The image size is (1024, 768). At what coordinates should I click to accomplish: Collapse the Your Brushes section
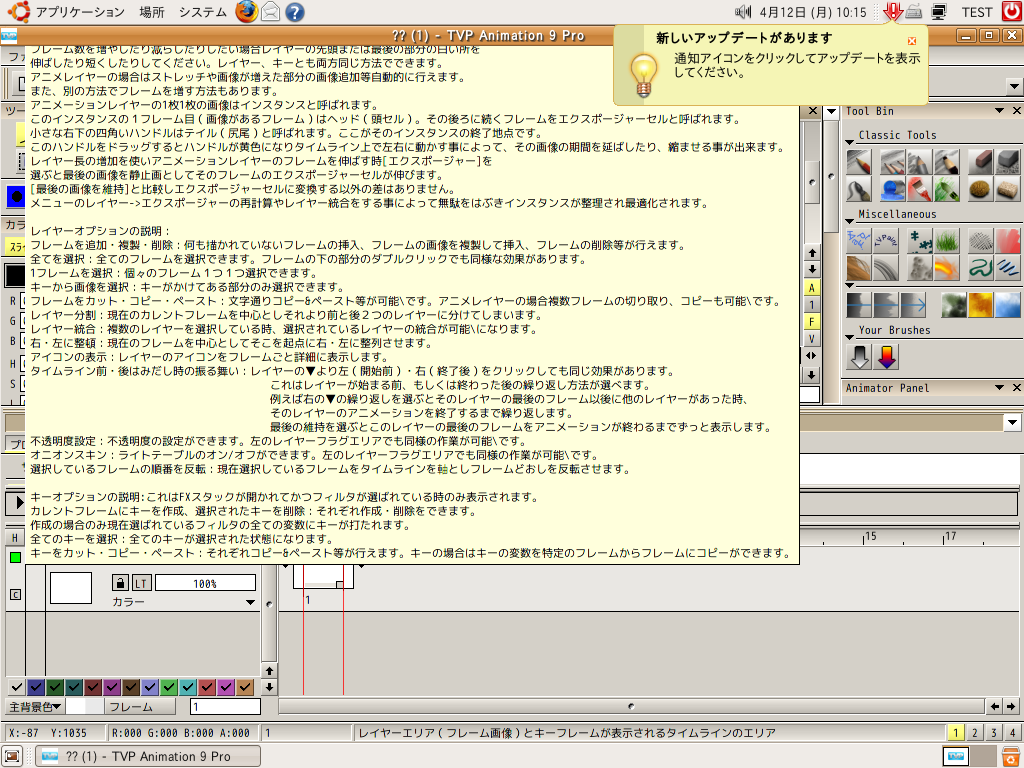tap(850, 337)
